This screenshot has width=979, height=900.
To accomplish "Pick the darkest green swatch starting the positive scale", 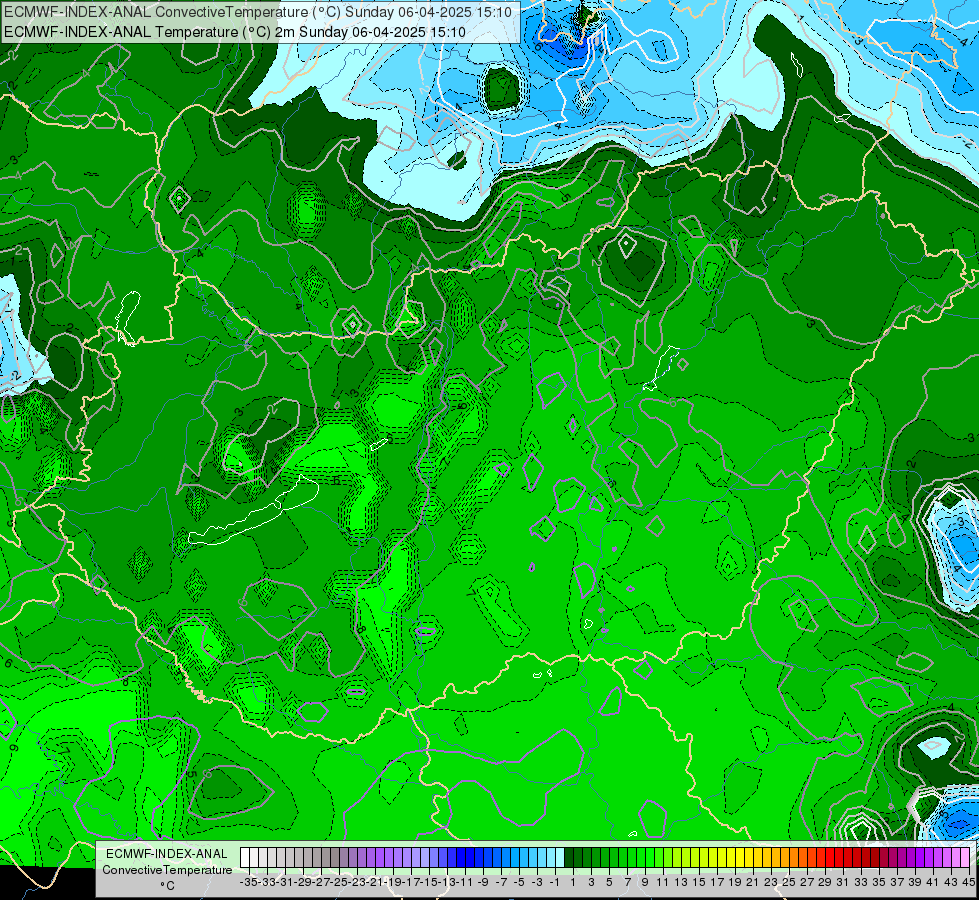I will pos(569,858).
